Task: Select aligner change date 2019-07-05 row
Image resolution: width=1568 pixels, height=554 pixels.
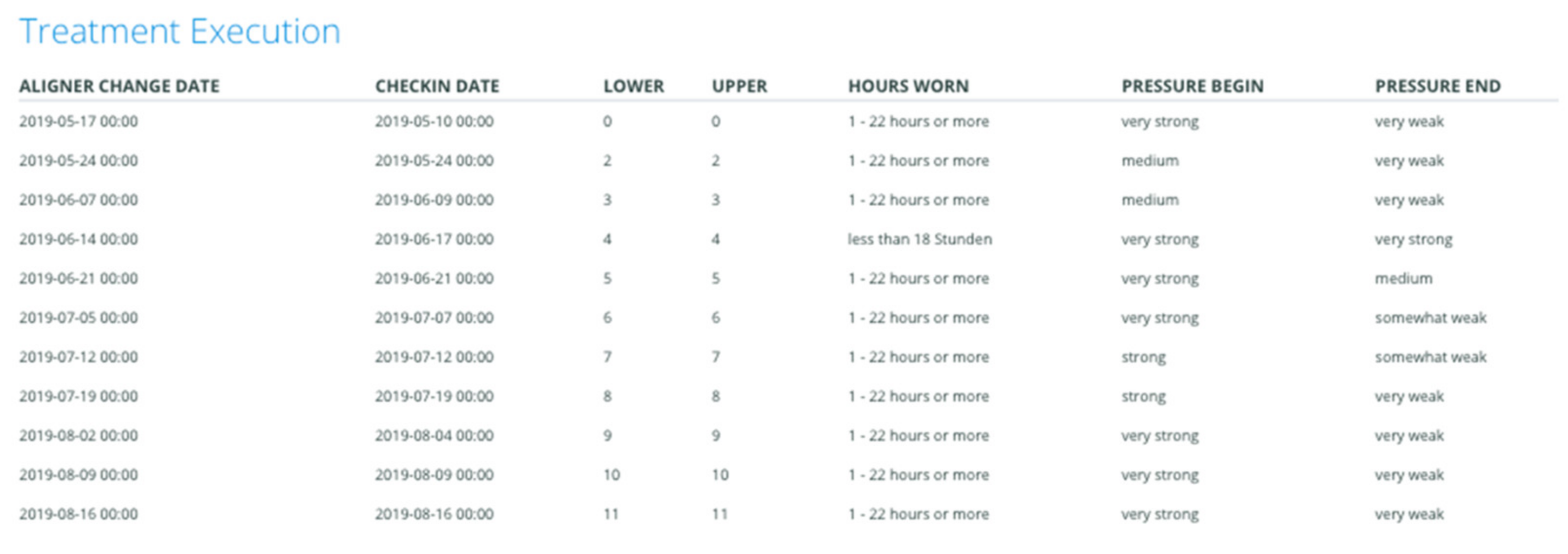Action: (x=78, y=318)
